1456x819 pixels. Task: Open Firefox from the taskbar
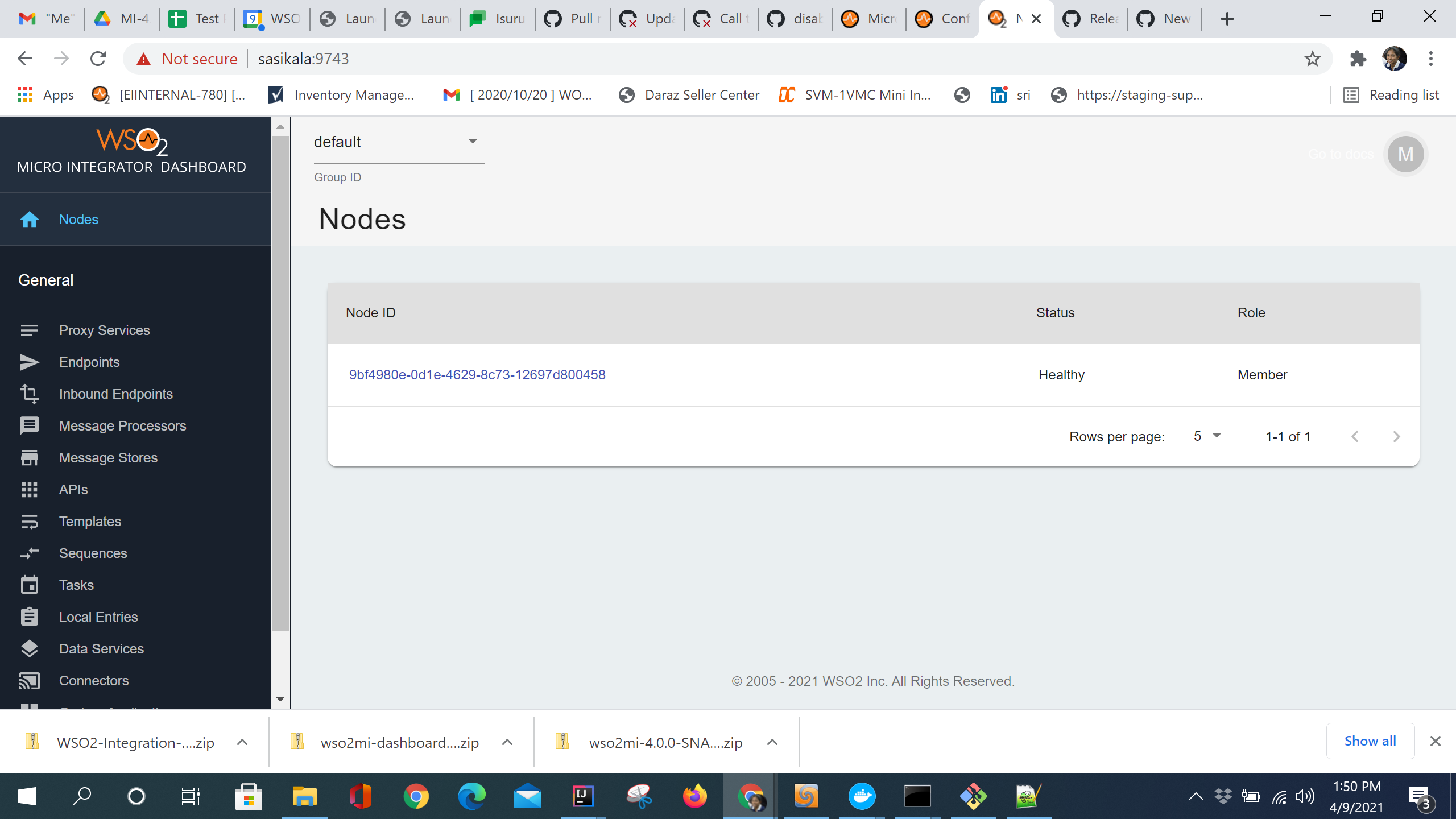695,796
